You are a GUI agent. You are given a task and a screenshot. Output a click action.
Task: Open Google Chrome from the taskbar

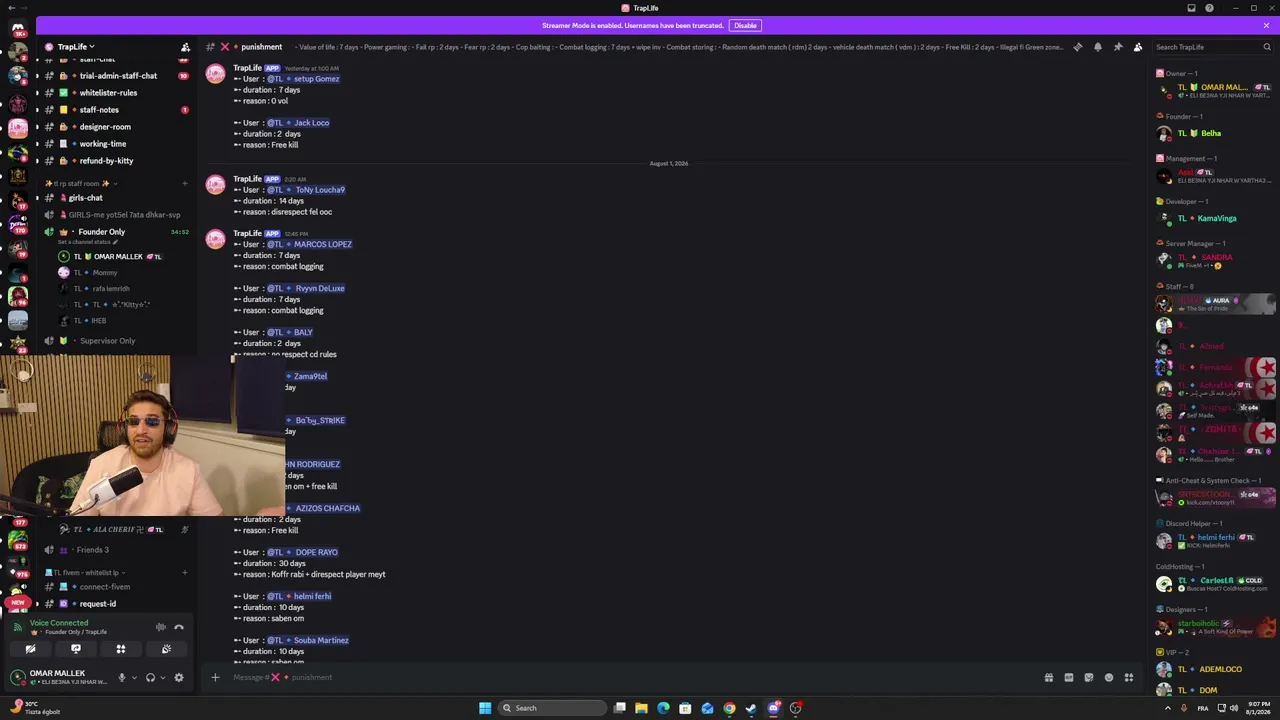tap(729, 708)
